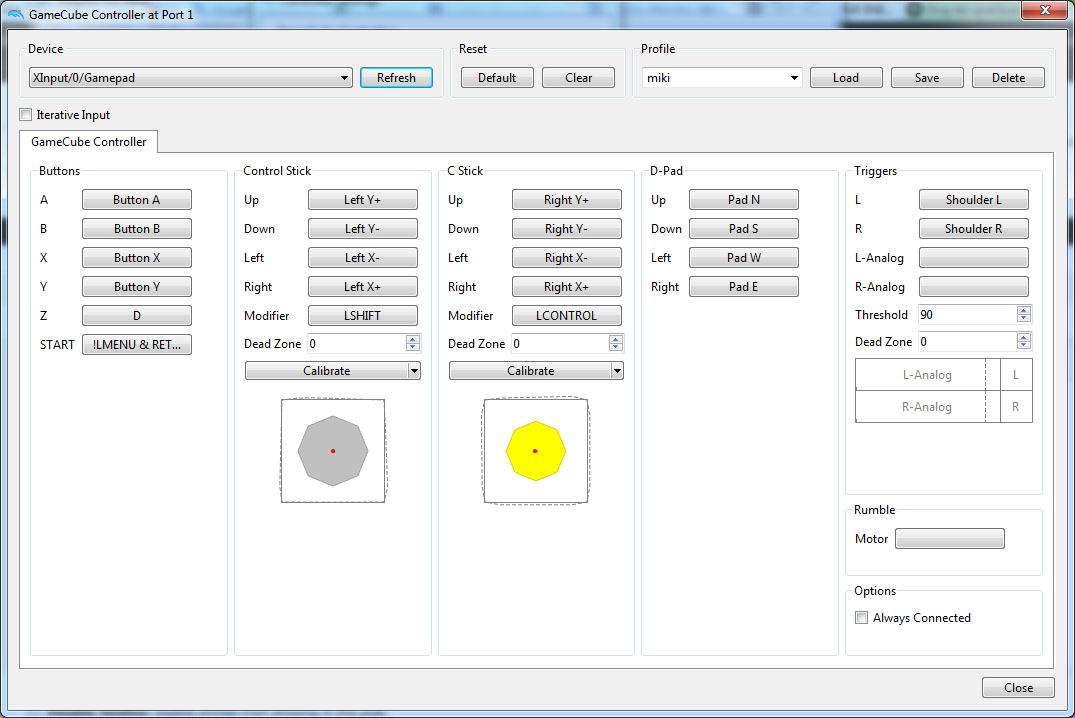
Task: Click C Stick Right mapping 'Right X+'
Action: click(x=567, y=287)
